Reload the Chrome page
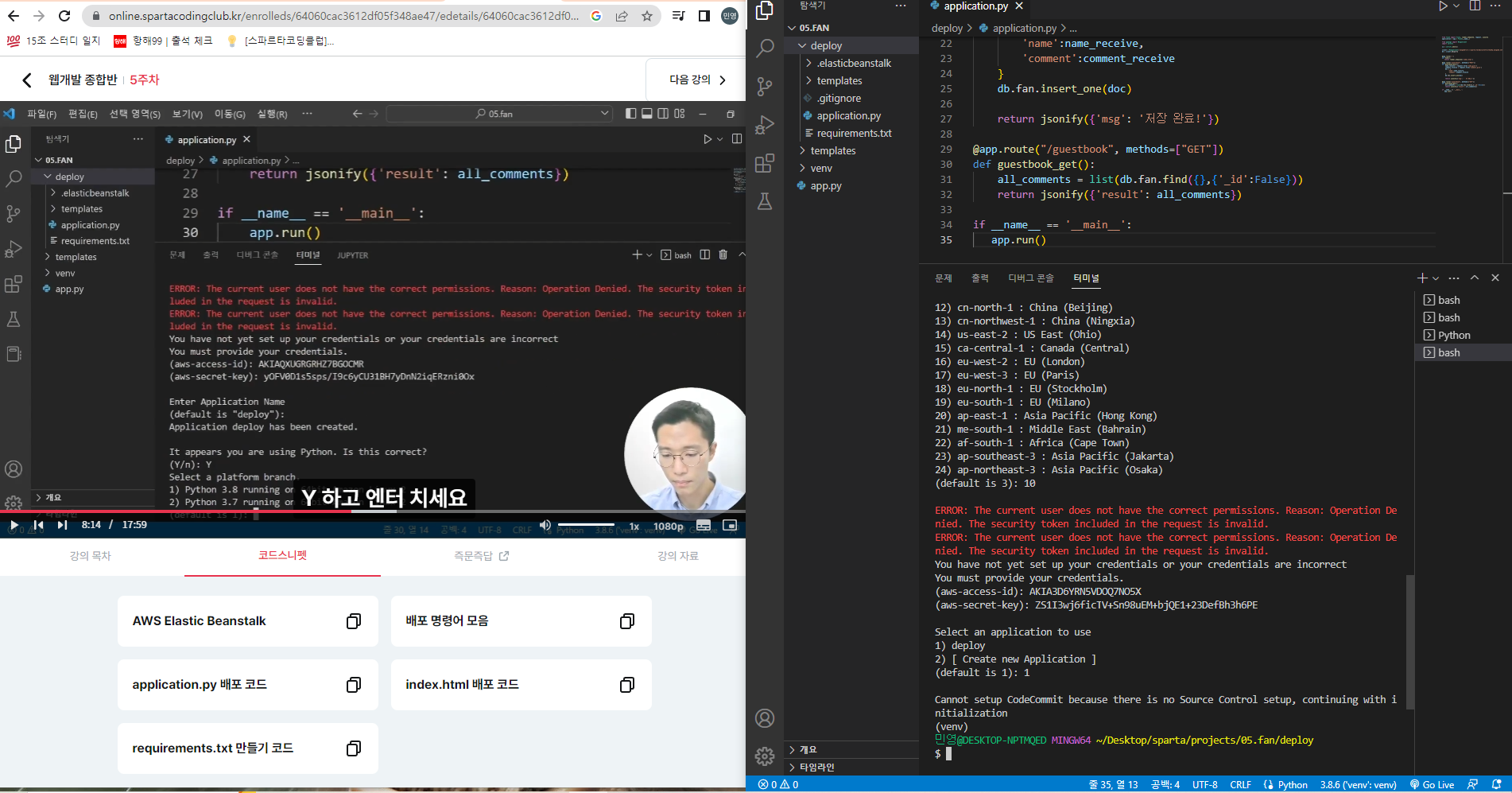The width and height of the screenshot is (1512, 793). [64, 16]
